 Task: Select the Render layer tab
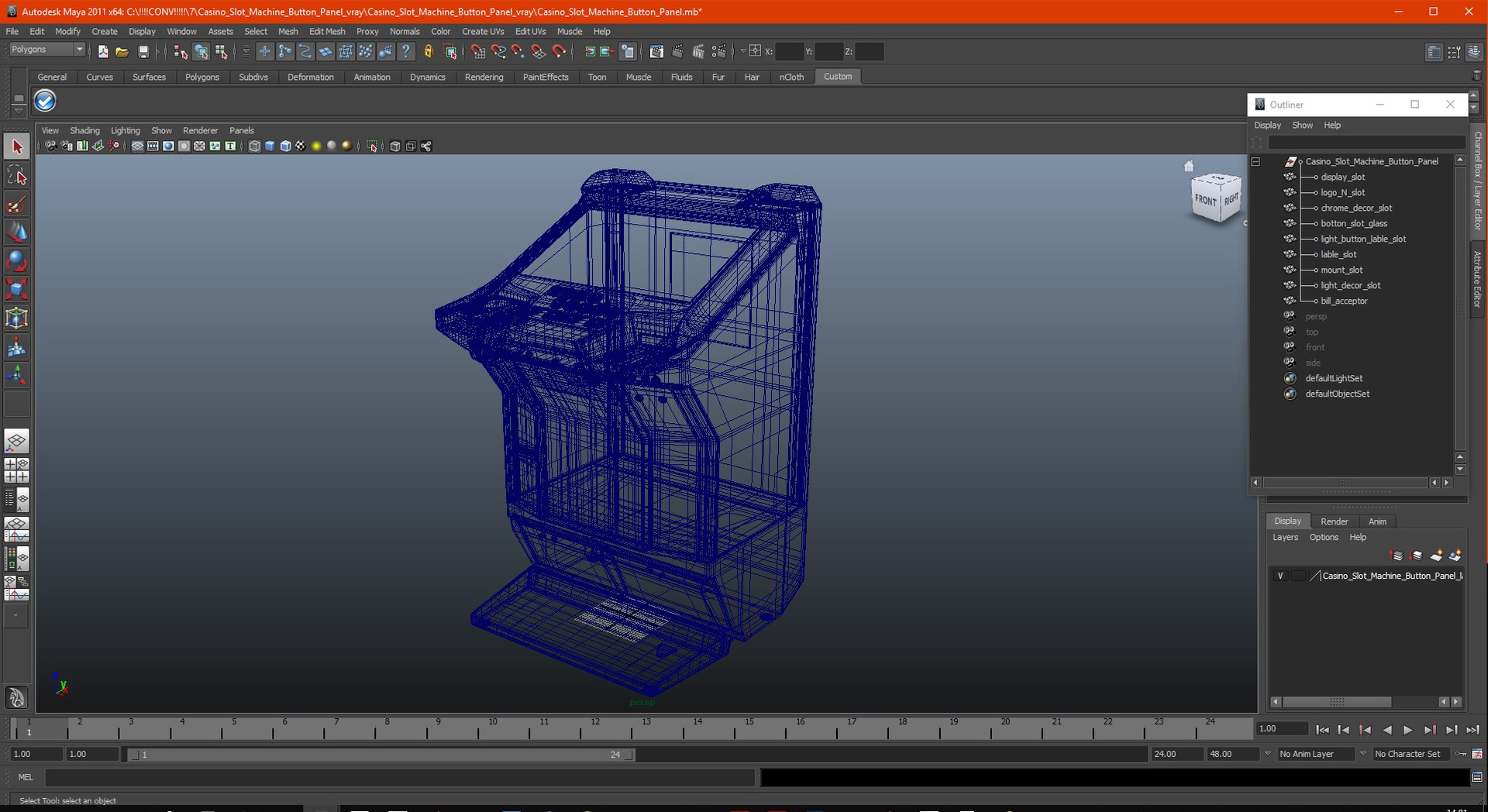coord(1334,521)
